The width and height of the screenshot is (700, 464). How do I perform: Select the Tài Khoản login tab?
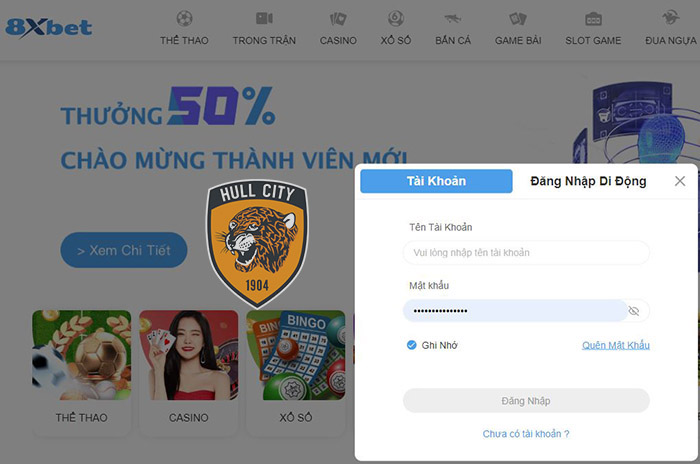pyautogui.click(x=436, y=181)
